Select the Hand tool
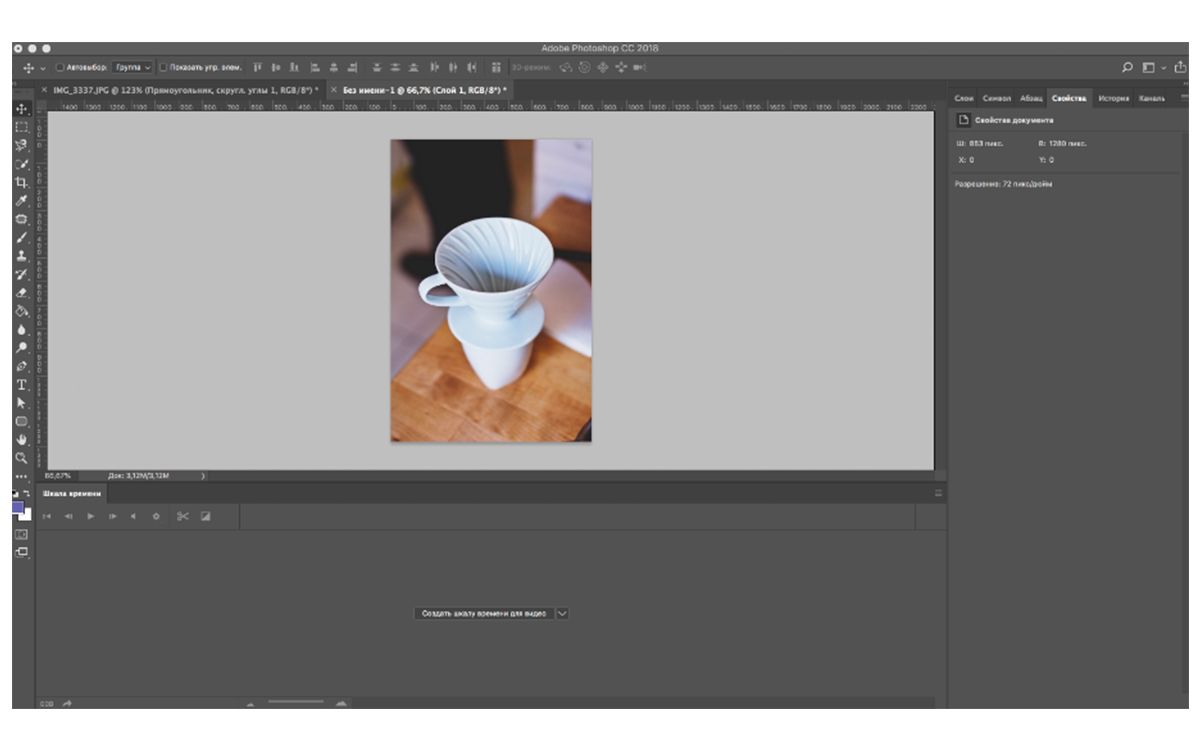This screenshot has width=1200, height=750. coord(21,439)
